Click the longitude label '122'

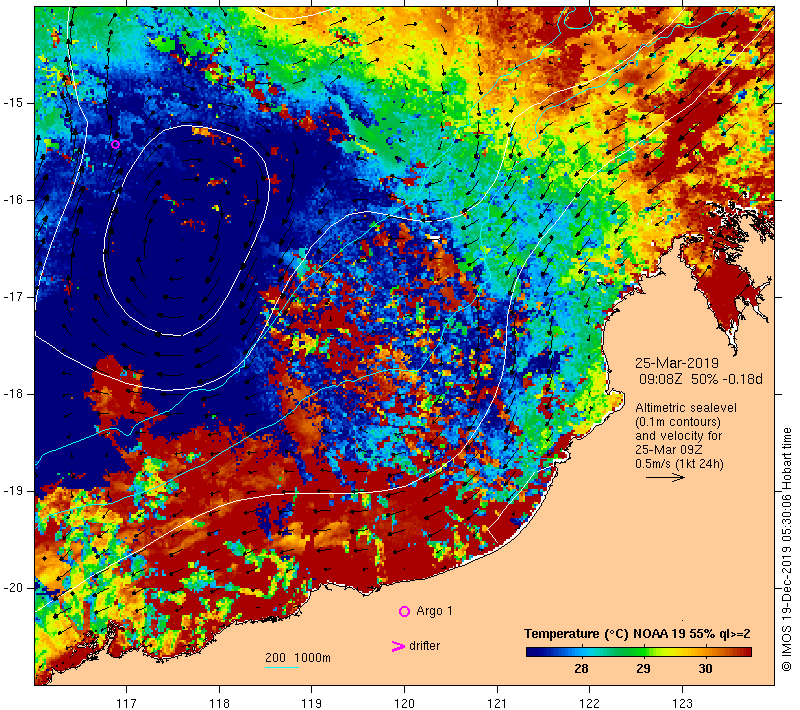coord(590,703)
